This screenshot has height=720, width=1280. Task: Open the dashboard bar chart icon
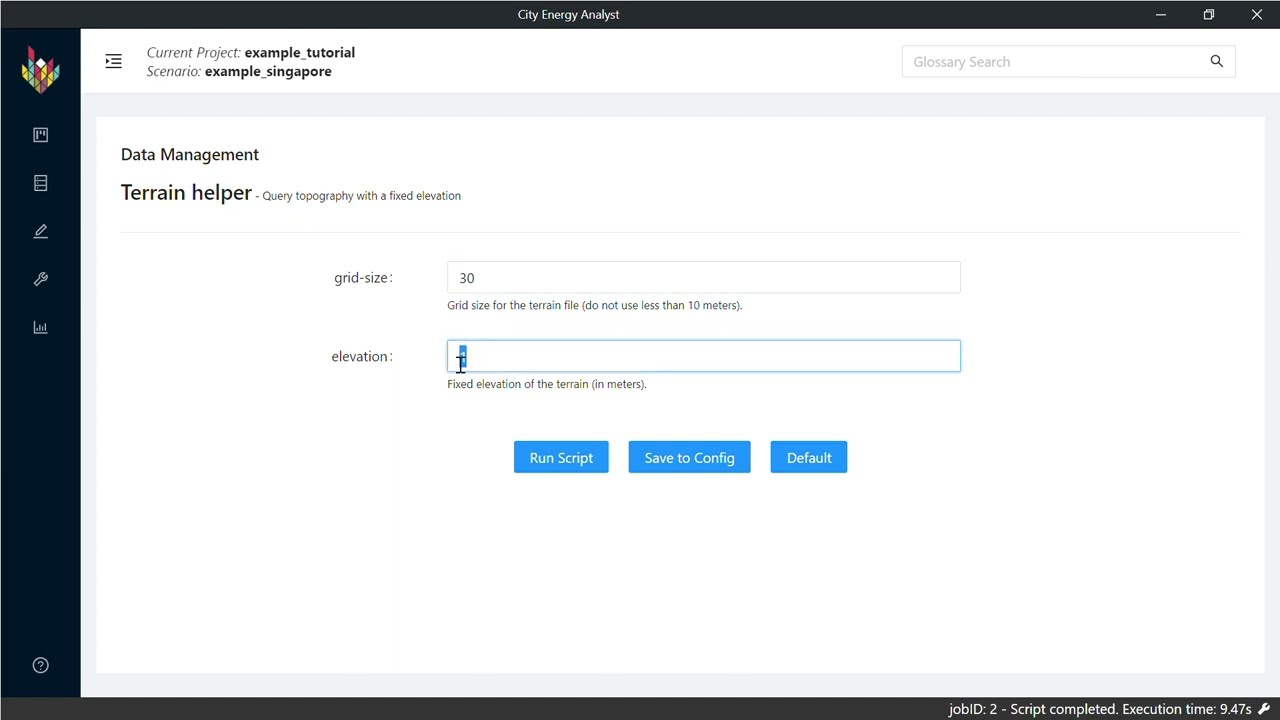pos(41,327)
